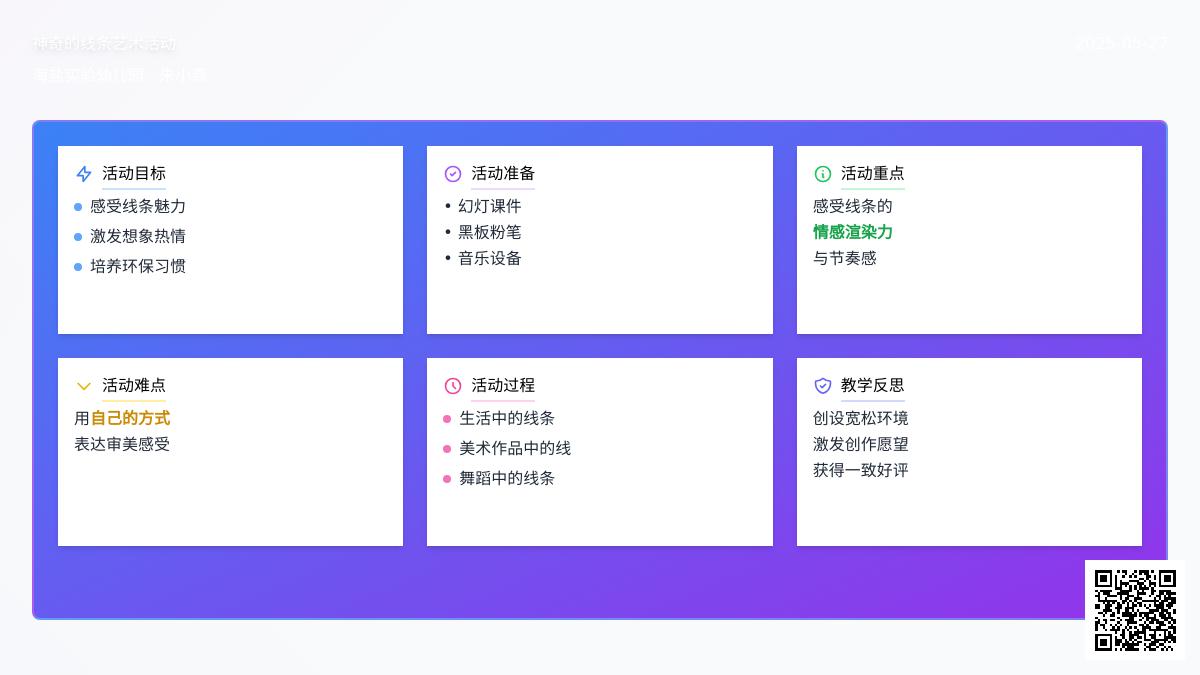Click the 感受线条的 text line
This screenshot has width=1200, height=675.
coord(853,206)
